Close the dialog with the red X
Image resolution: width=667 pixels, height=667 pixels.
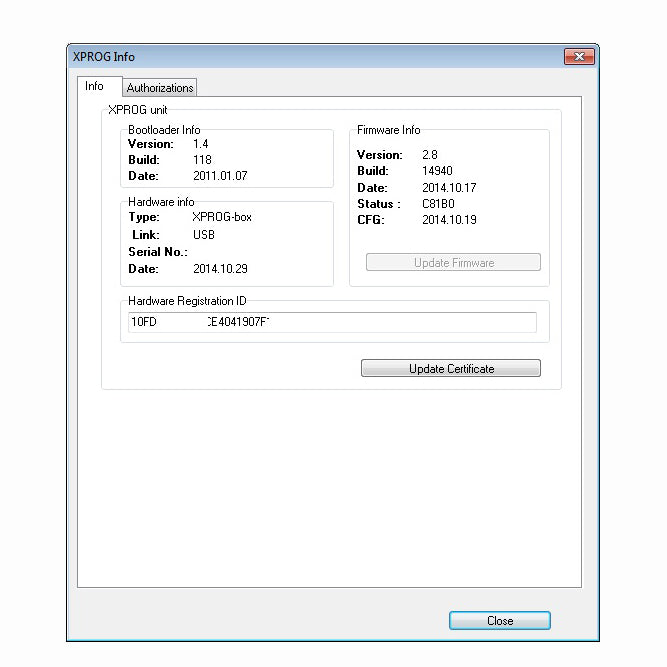(579, 57)
